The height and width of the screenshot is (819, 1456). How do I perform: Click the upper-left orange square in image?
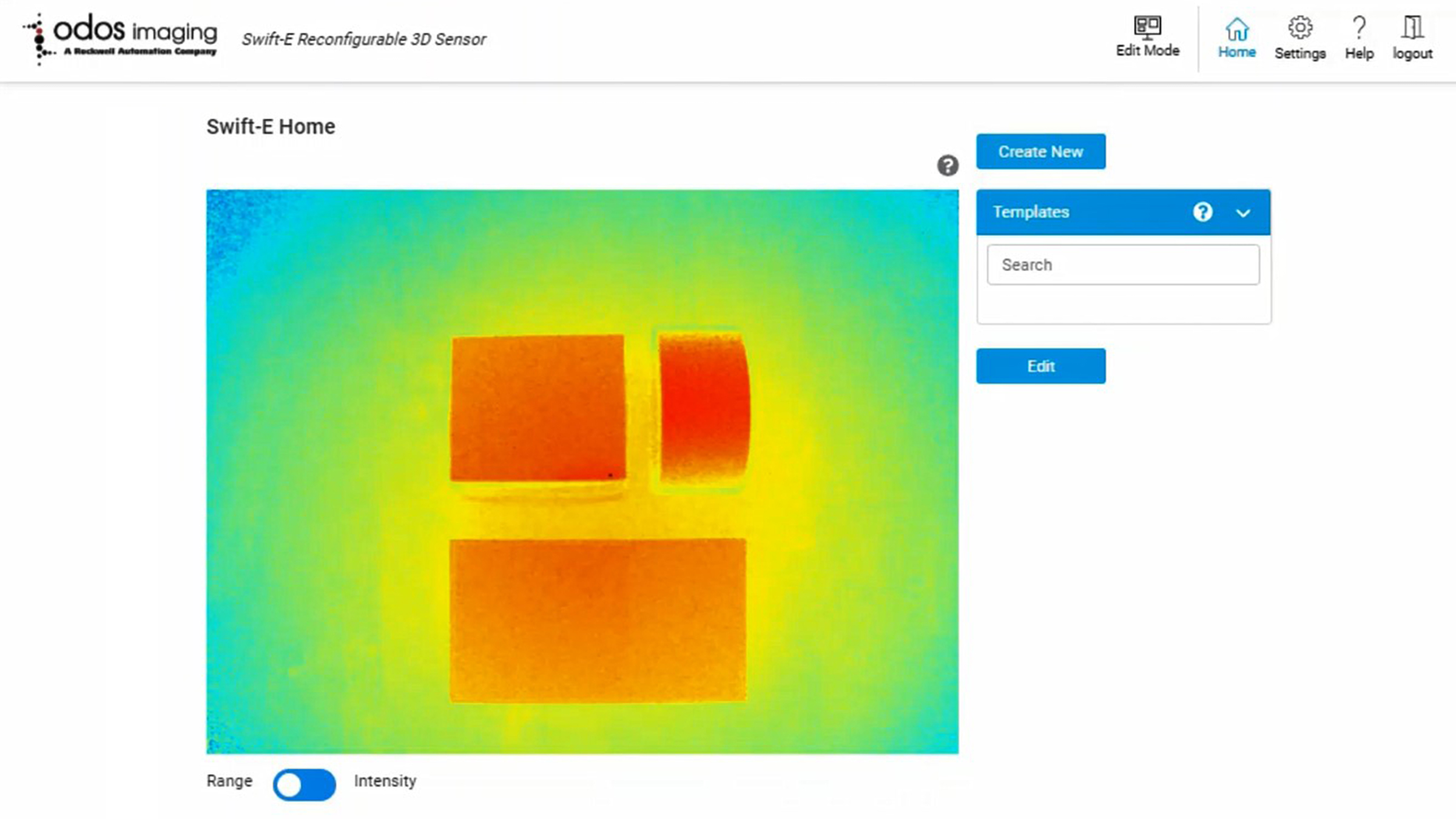(x=538, y=408)
